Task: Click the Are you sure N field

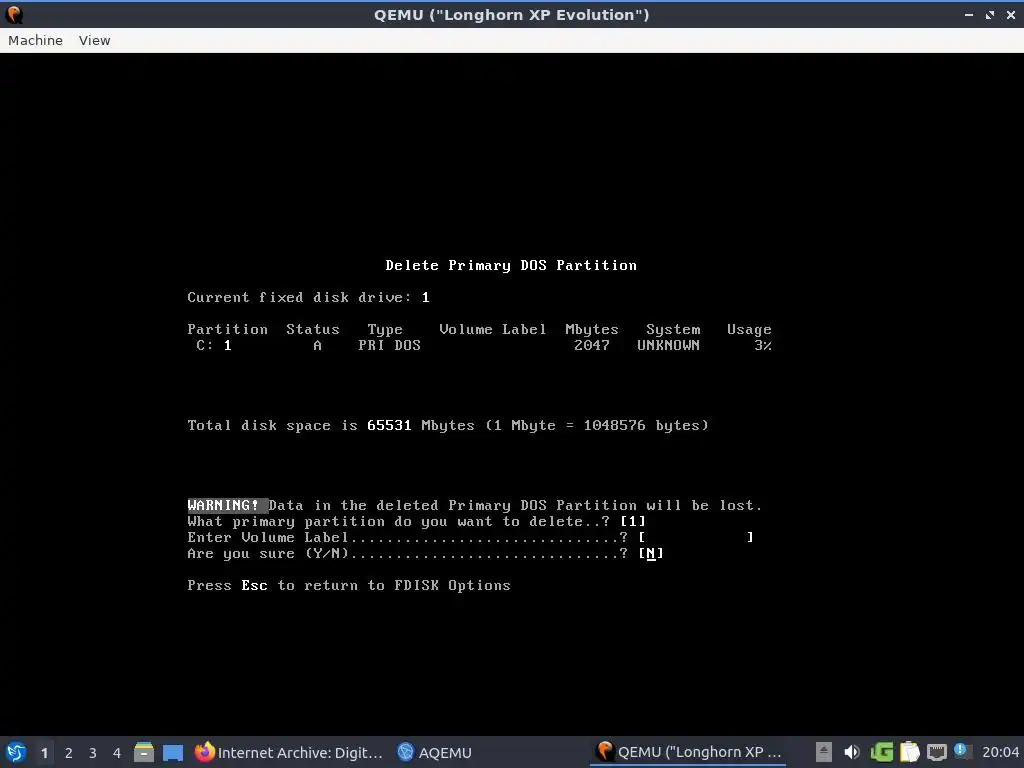Action: tap(651, 553)
